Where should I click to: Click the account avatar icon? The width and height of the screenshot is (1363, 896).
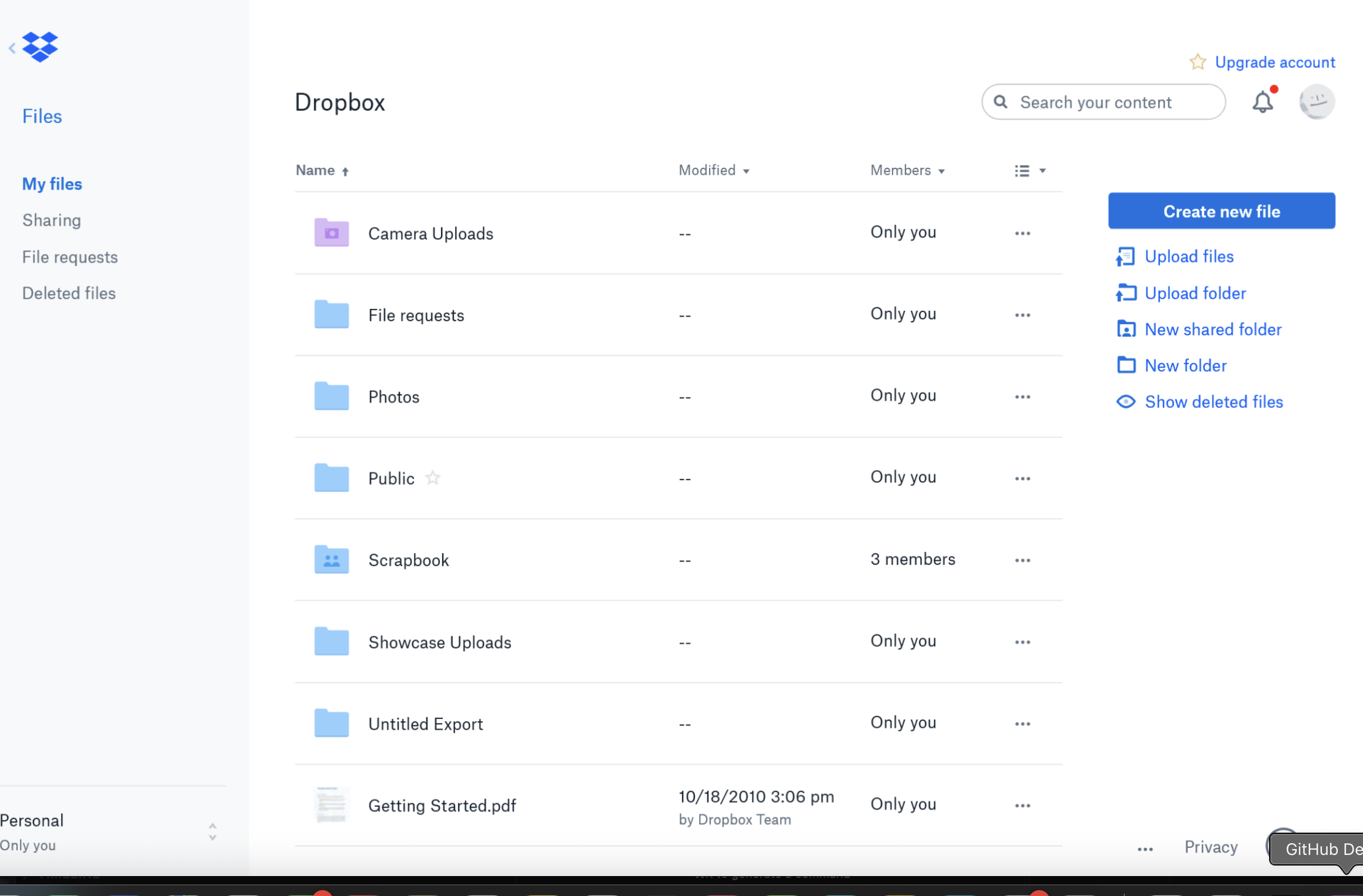point(1316,102)
